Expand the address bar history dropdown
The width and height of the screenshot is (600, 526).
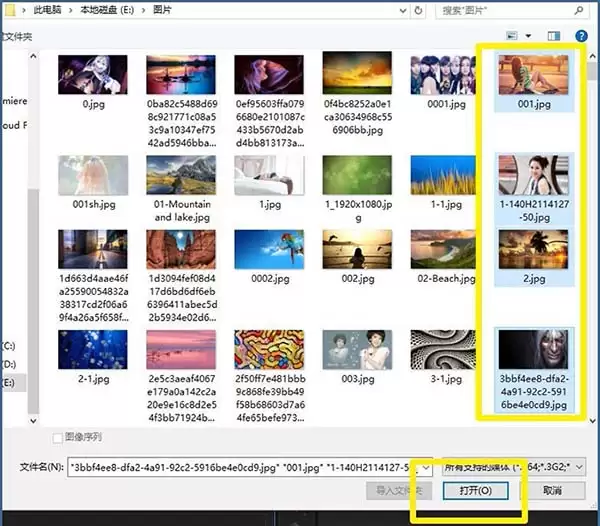403,11
